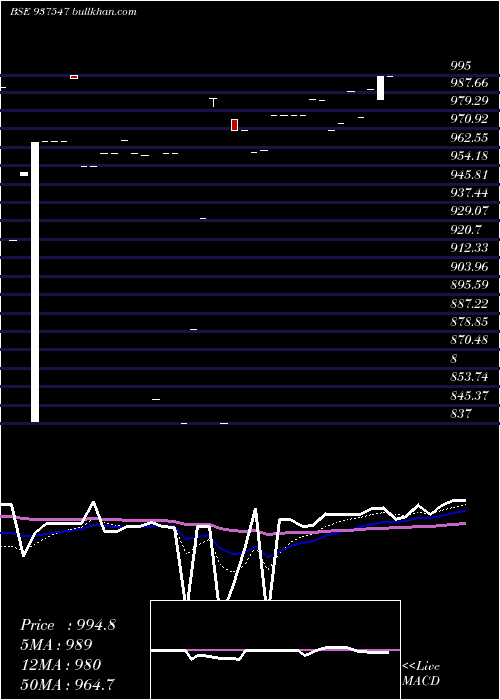The height and width of the screenshot is (700, 500).
Task: Click the red candle near 970.92 level
Action: pyautogui.click(x=234, y=125)
